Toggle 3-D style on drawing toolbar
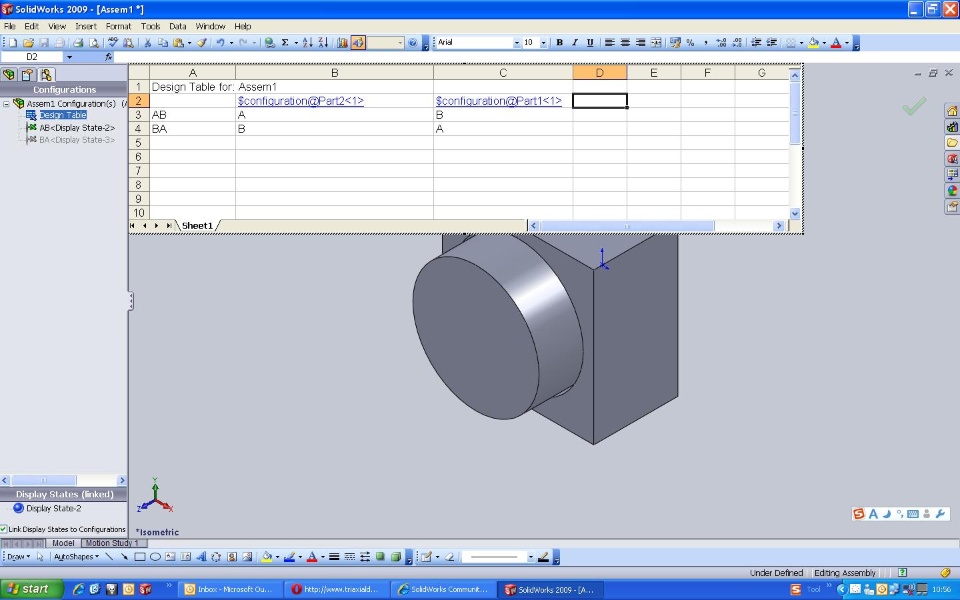The width and height of the screenshot is (960, 600). [396, 557]
